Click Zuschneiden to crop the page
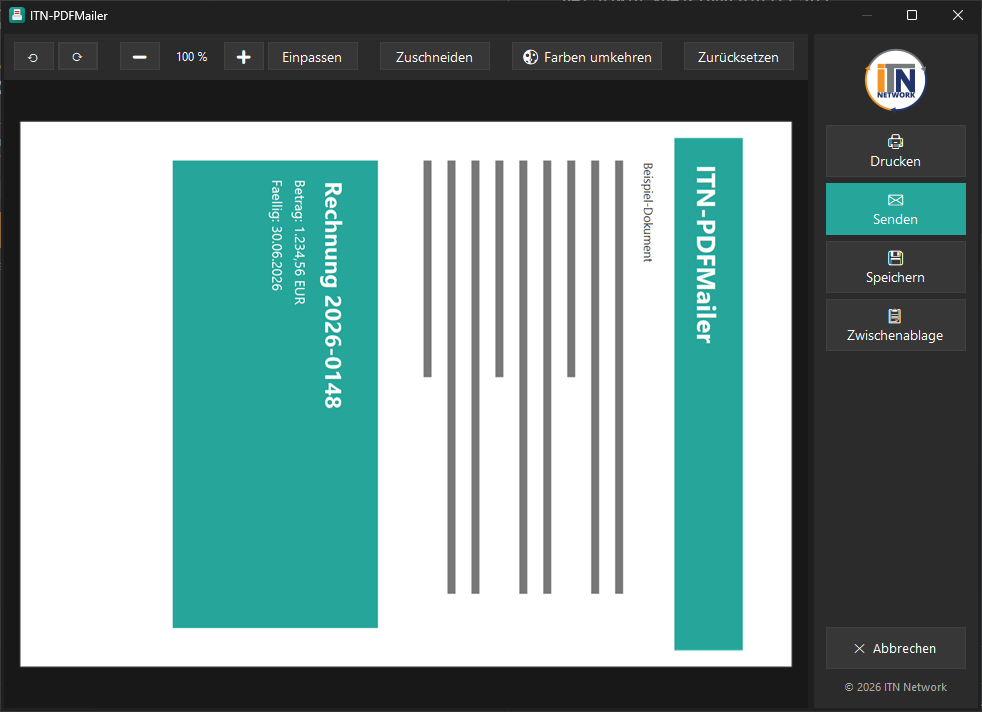This screenshot has width=982, height=712. (x=435, y=57)
